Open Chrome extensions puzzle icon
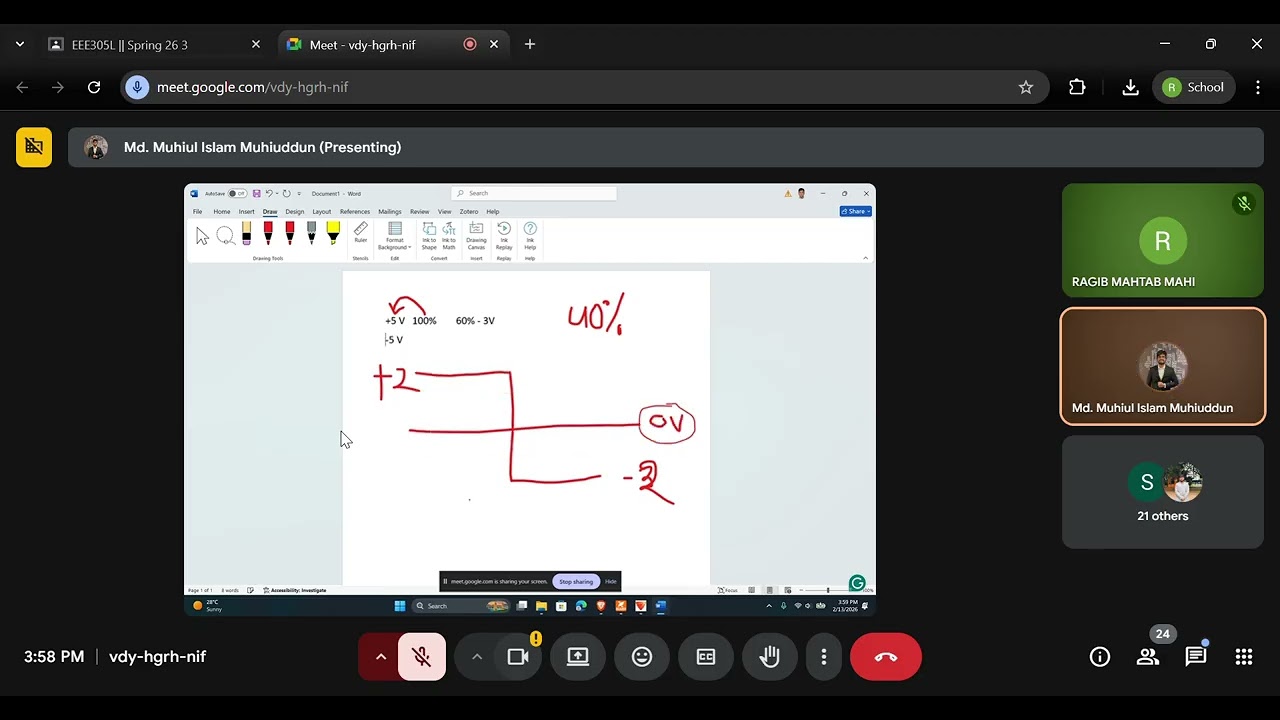Image resolution: width=1280 pixels, height=720 pixels. pyautogui.click(x=1077, y=87)
